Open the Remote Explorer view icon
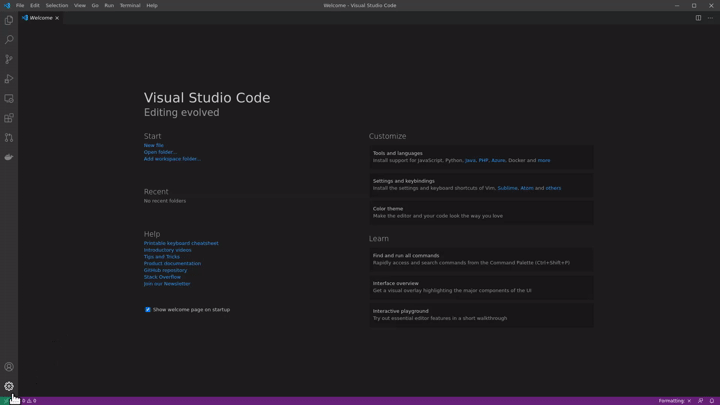This screenshot has width=720, height=405. pos(9,98)
